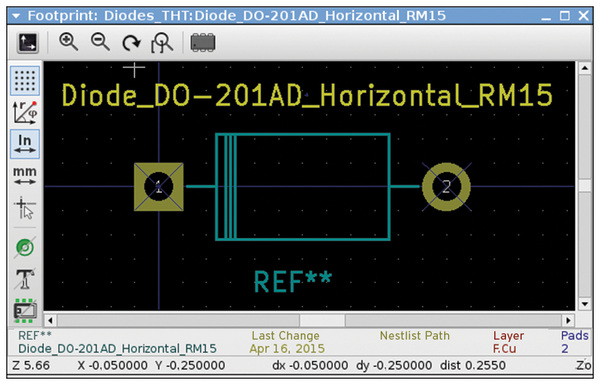
Task: Click the vertical scrollbar up arrow
Action: [x=584, y=69]
